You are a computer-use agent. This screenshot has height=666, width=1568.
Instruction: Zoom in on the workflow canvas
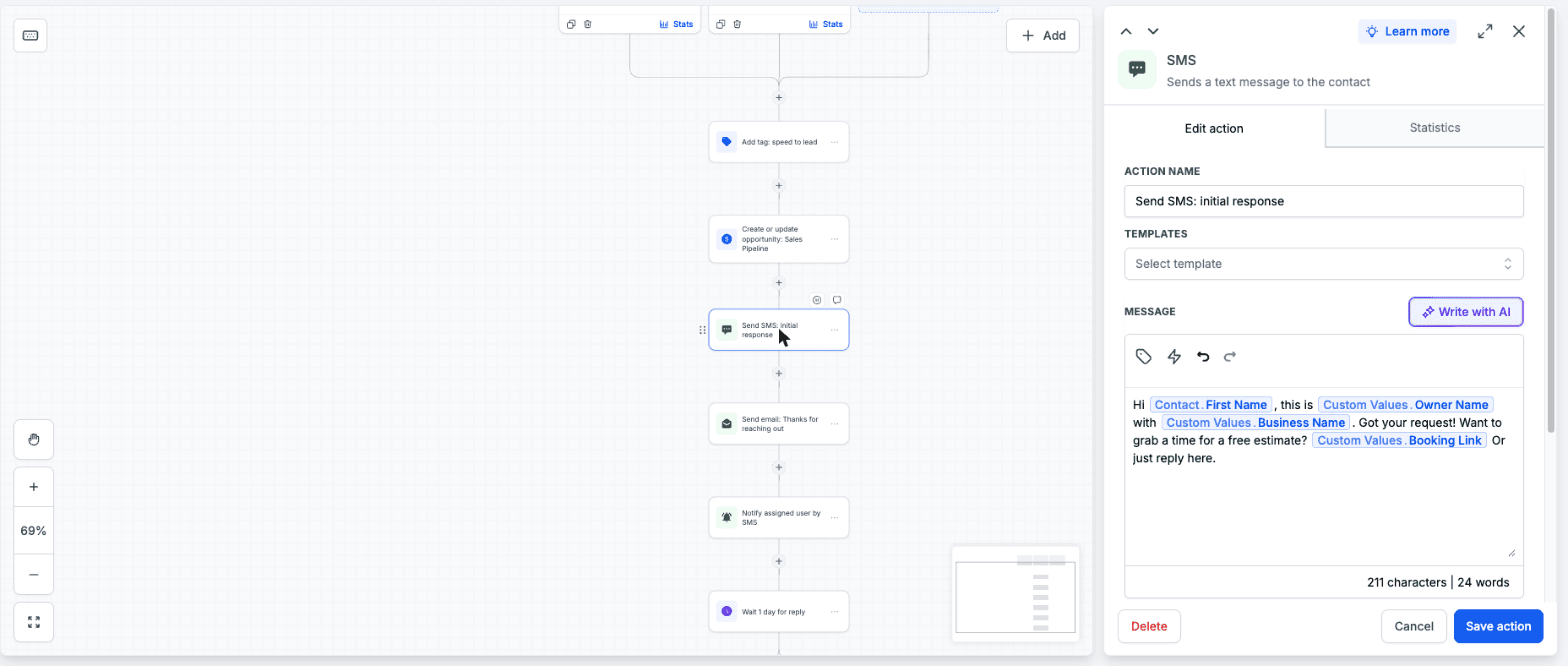pyautogui.click(x=34, y=487)
